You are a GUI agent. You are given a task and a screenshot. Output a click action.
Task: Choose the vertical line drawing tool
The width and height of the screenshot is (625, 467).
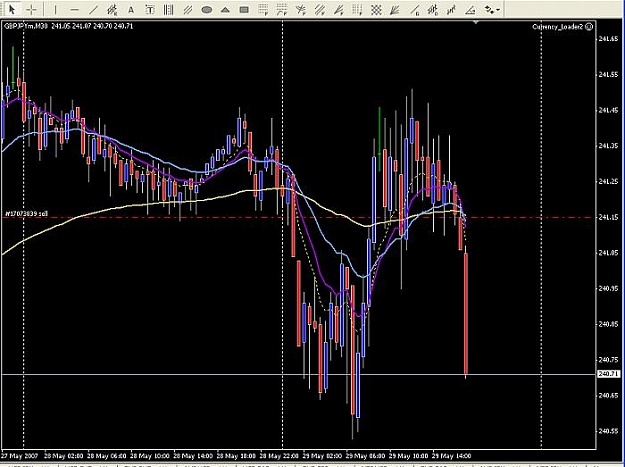click(x=55, y=10)
